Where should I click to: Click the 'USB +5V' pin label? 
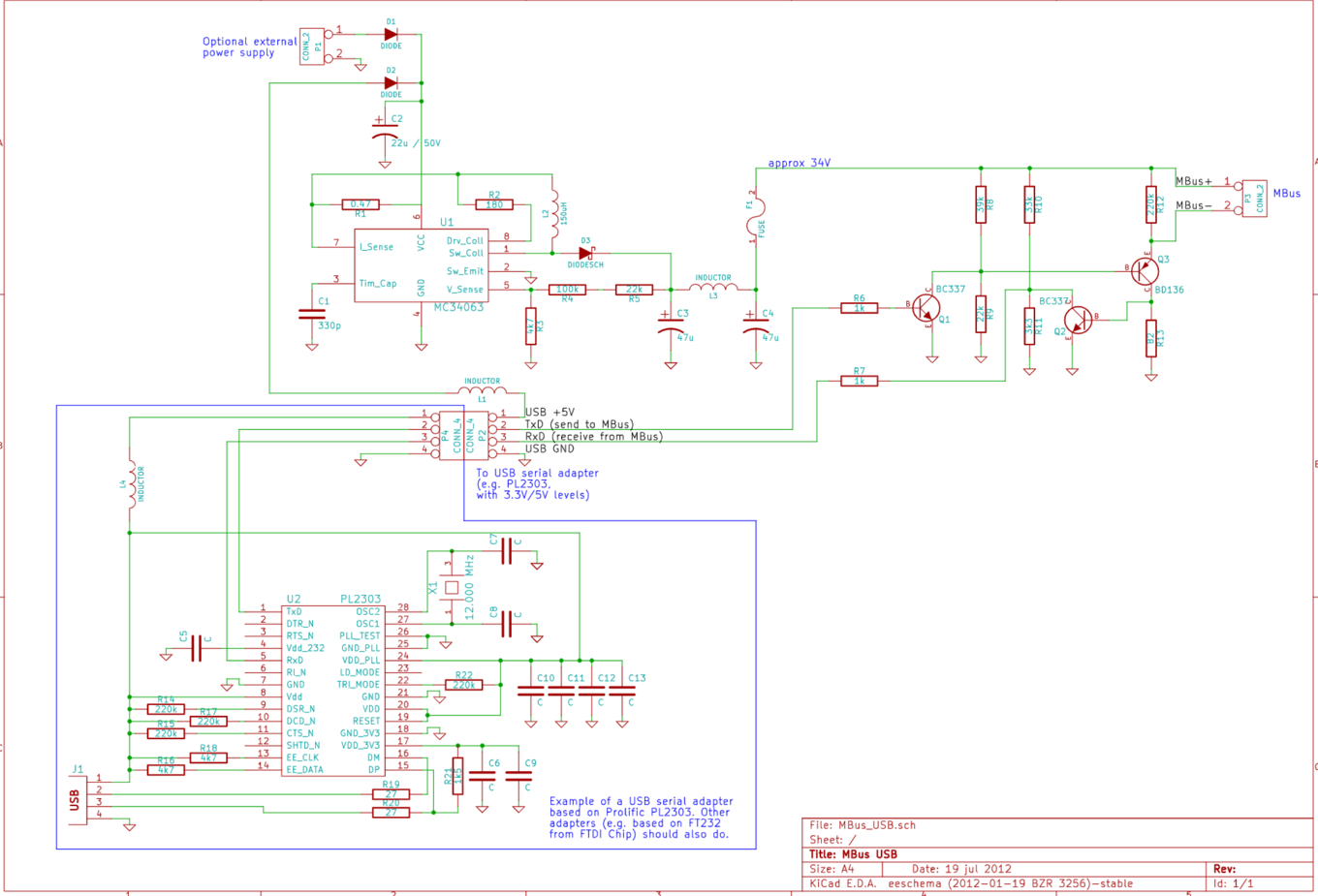(x=549, y=412)
